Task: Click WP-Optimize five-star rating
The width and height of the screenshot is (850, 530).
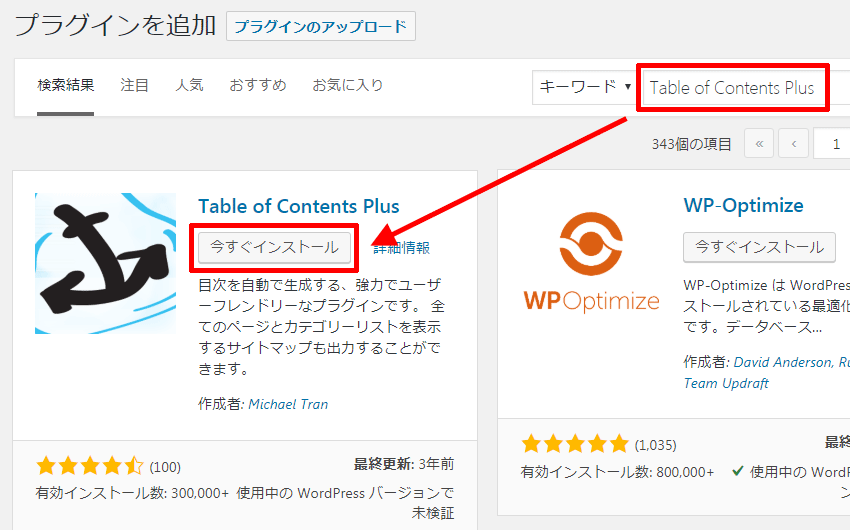Action: pos(575,443)
